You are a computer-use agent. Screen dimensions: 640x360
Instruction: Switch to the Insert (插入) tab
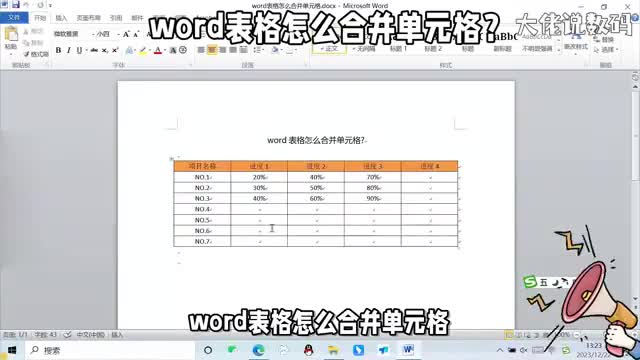click(61, 18)
